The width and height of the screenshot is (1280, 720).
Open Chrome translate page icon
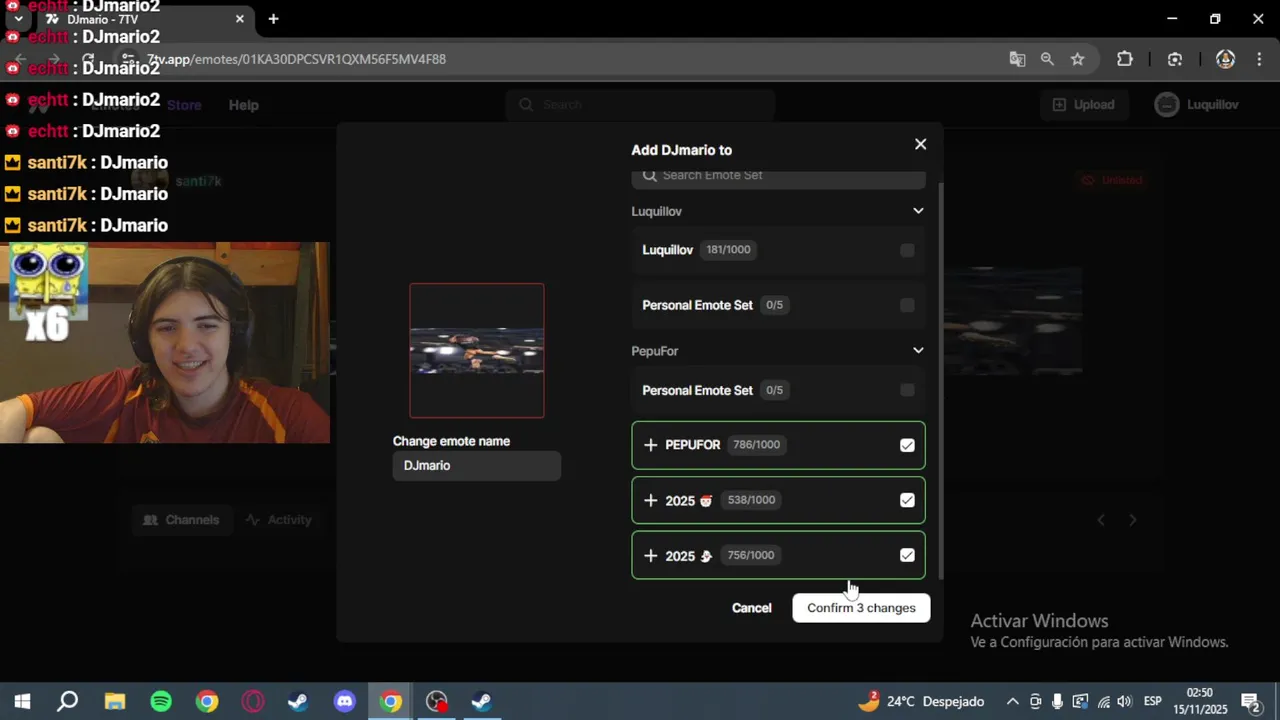pos(1017,59)
